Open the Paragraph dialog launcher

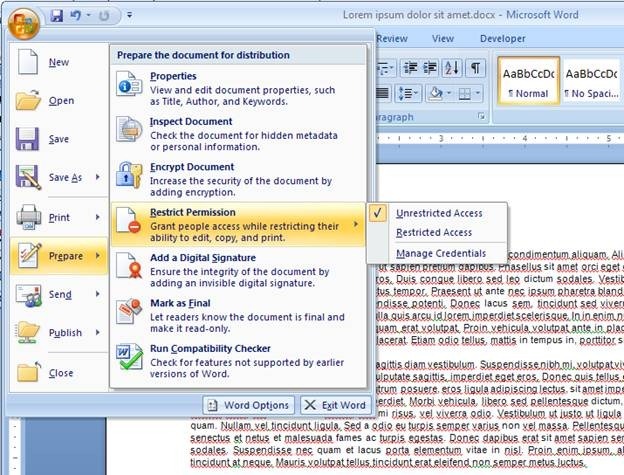pos(482,117)
